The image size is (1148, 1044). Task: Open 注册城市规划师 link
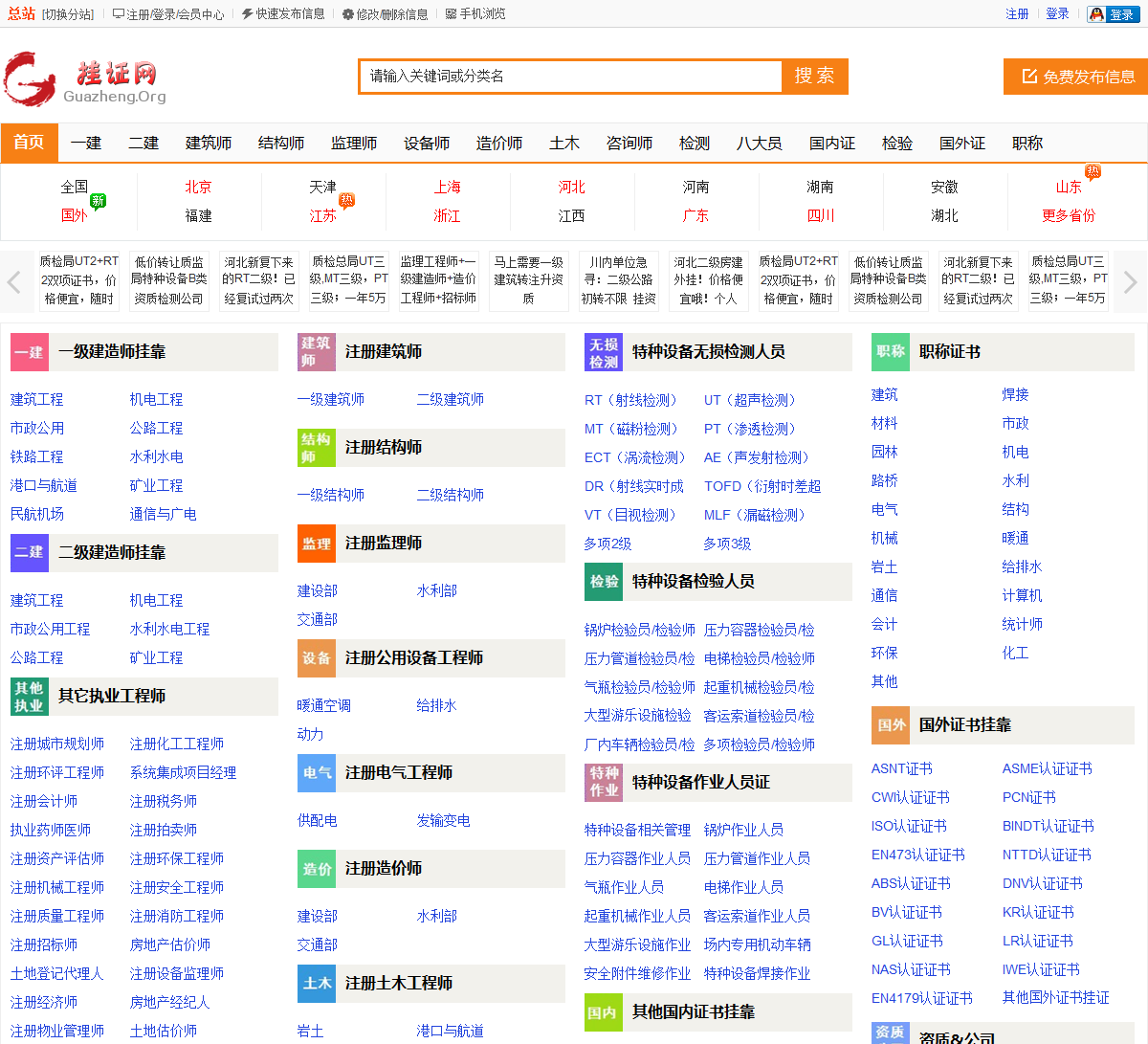[x=57, y=744]
